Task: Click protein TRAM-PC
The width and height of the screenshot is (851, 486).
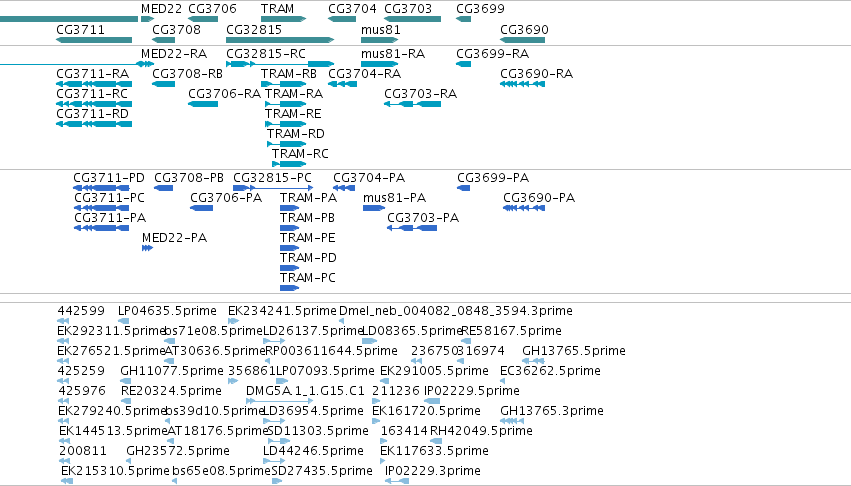Action: coord(308,279)
